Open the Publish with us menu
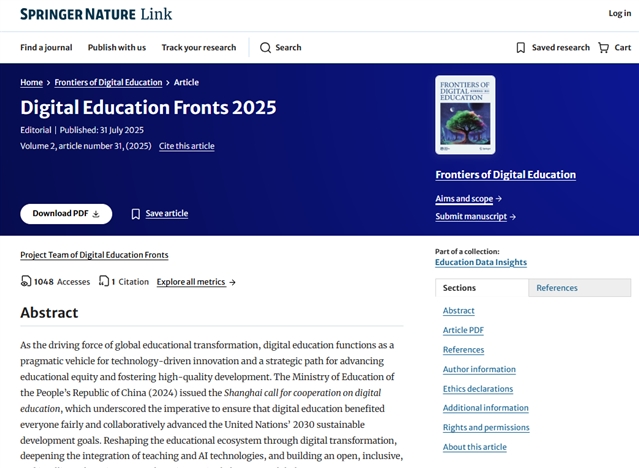The width and height of the screenshot is (639, 468). pos(116,48)
